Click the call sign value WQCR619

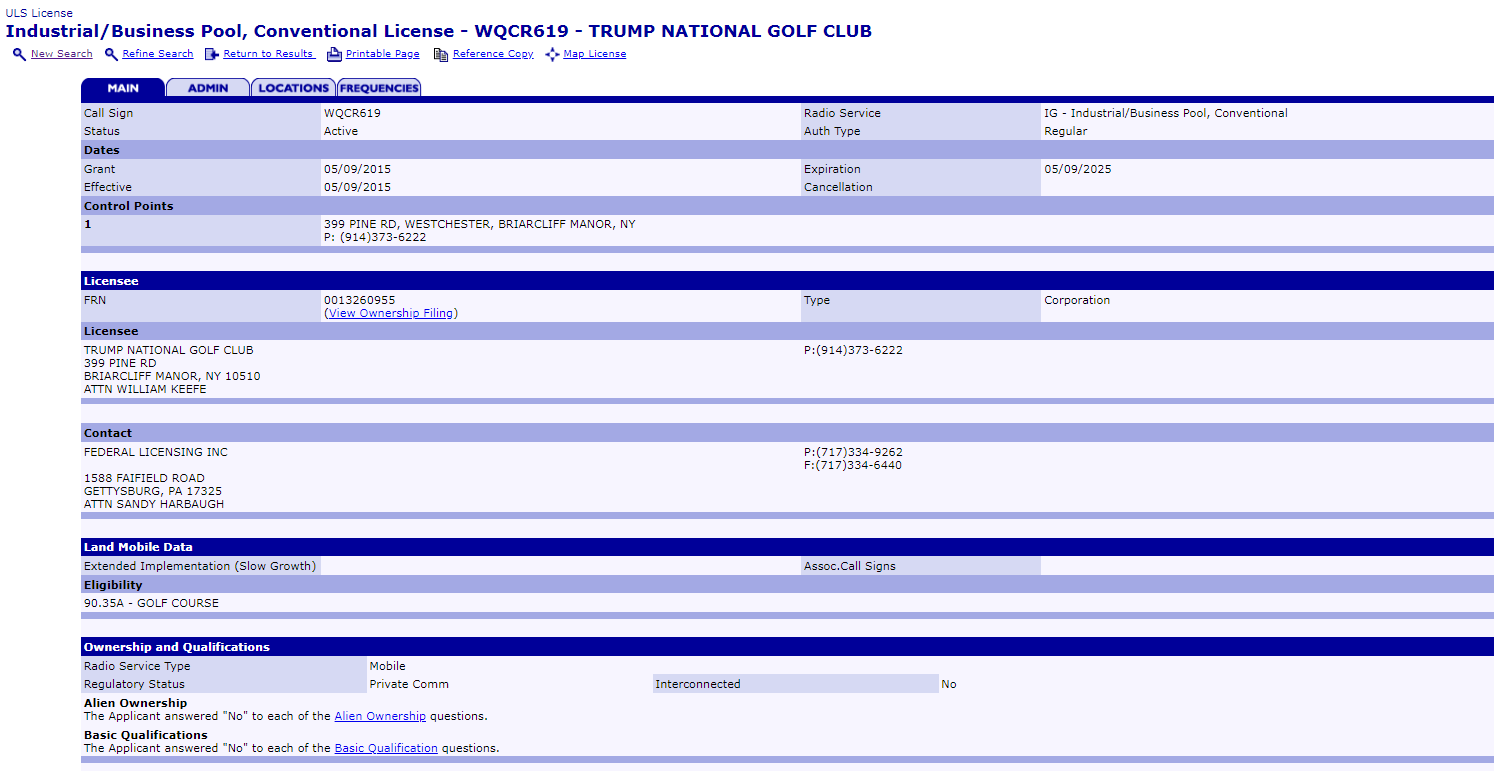352,113
